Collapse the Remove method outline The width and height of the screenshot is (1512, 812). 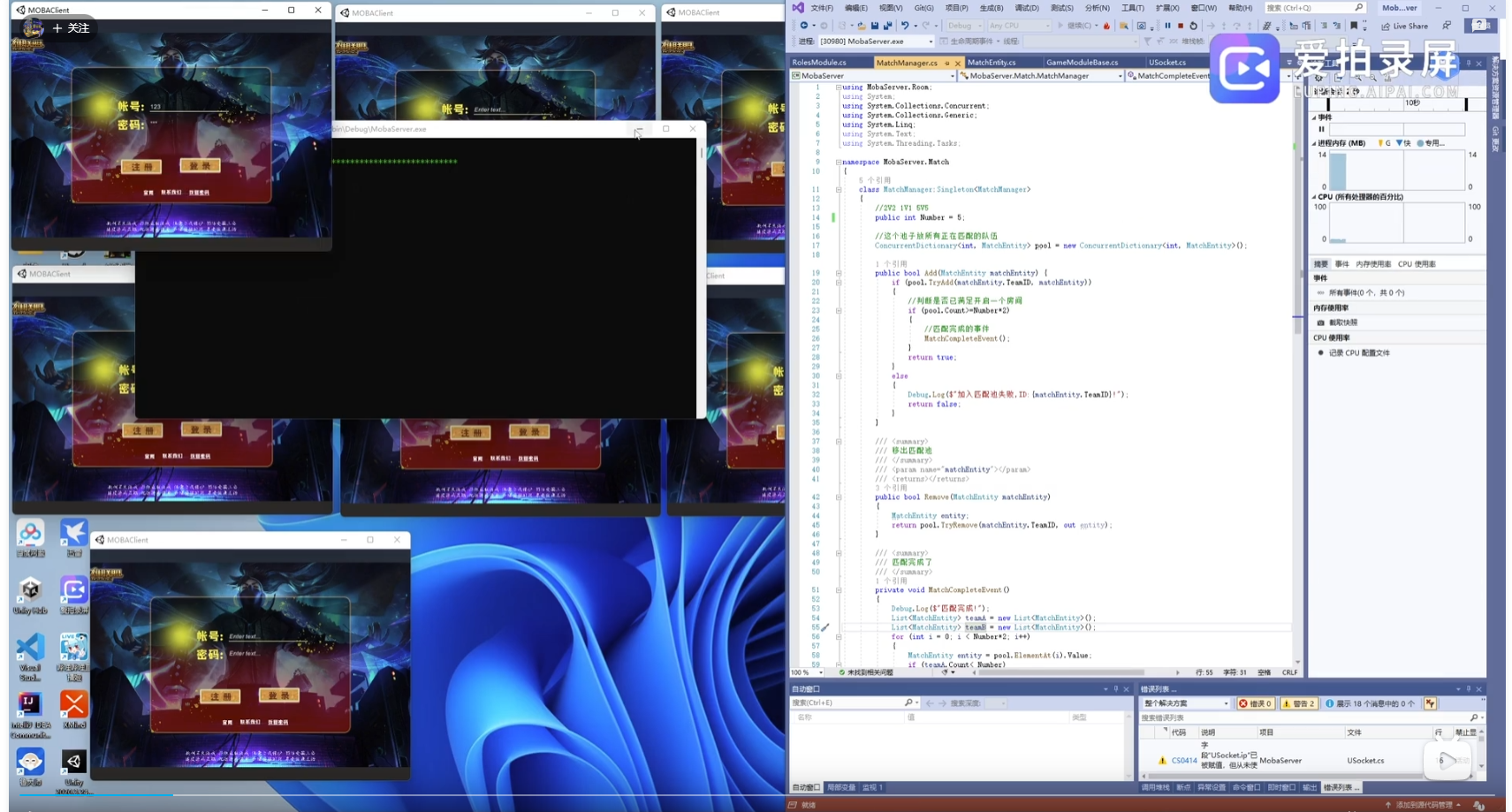click(839, 497)
